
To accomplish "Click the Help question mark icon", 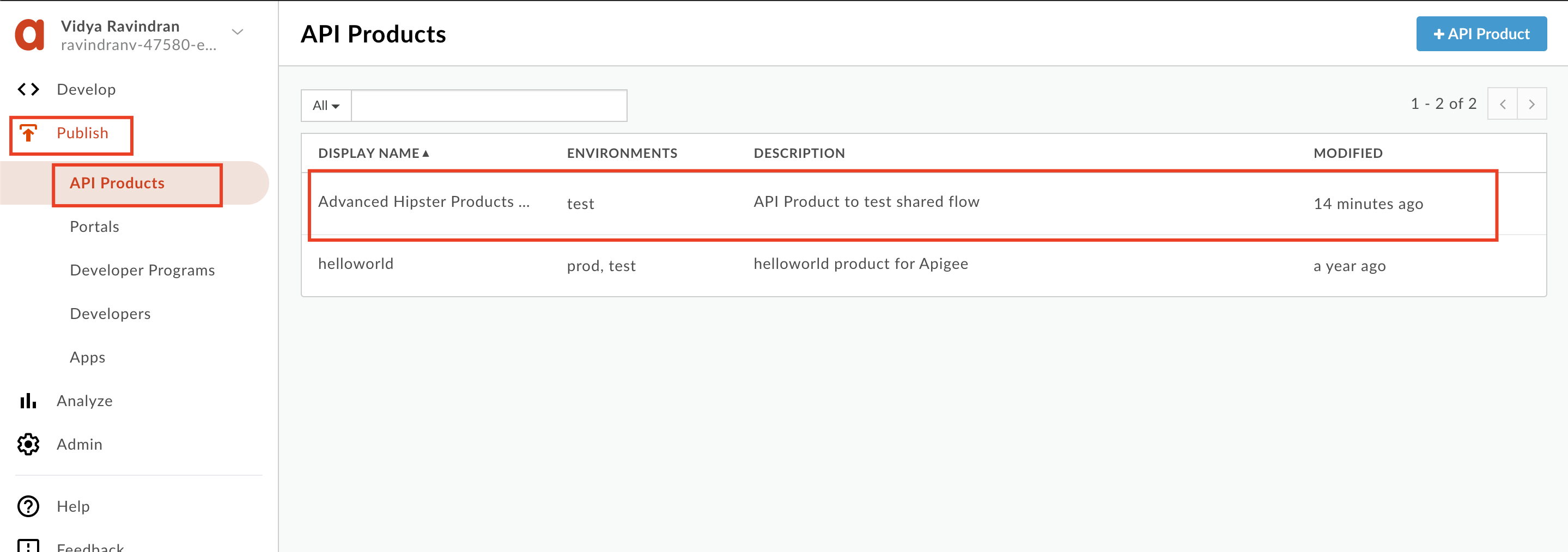I will [28, 506].
